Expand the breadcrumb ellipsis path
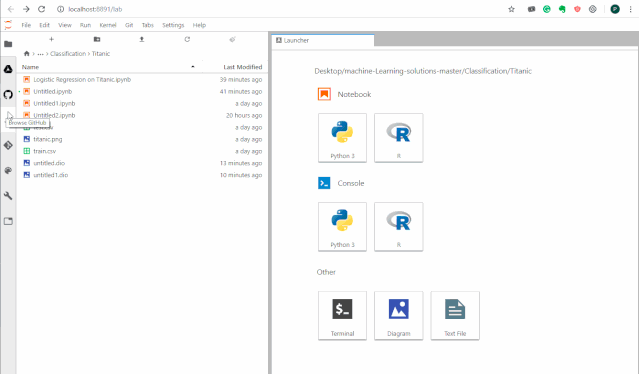Image resolution: width=639 pixels, height=374 pixels. tap(40, 53)
